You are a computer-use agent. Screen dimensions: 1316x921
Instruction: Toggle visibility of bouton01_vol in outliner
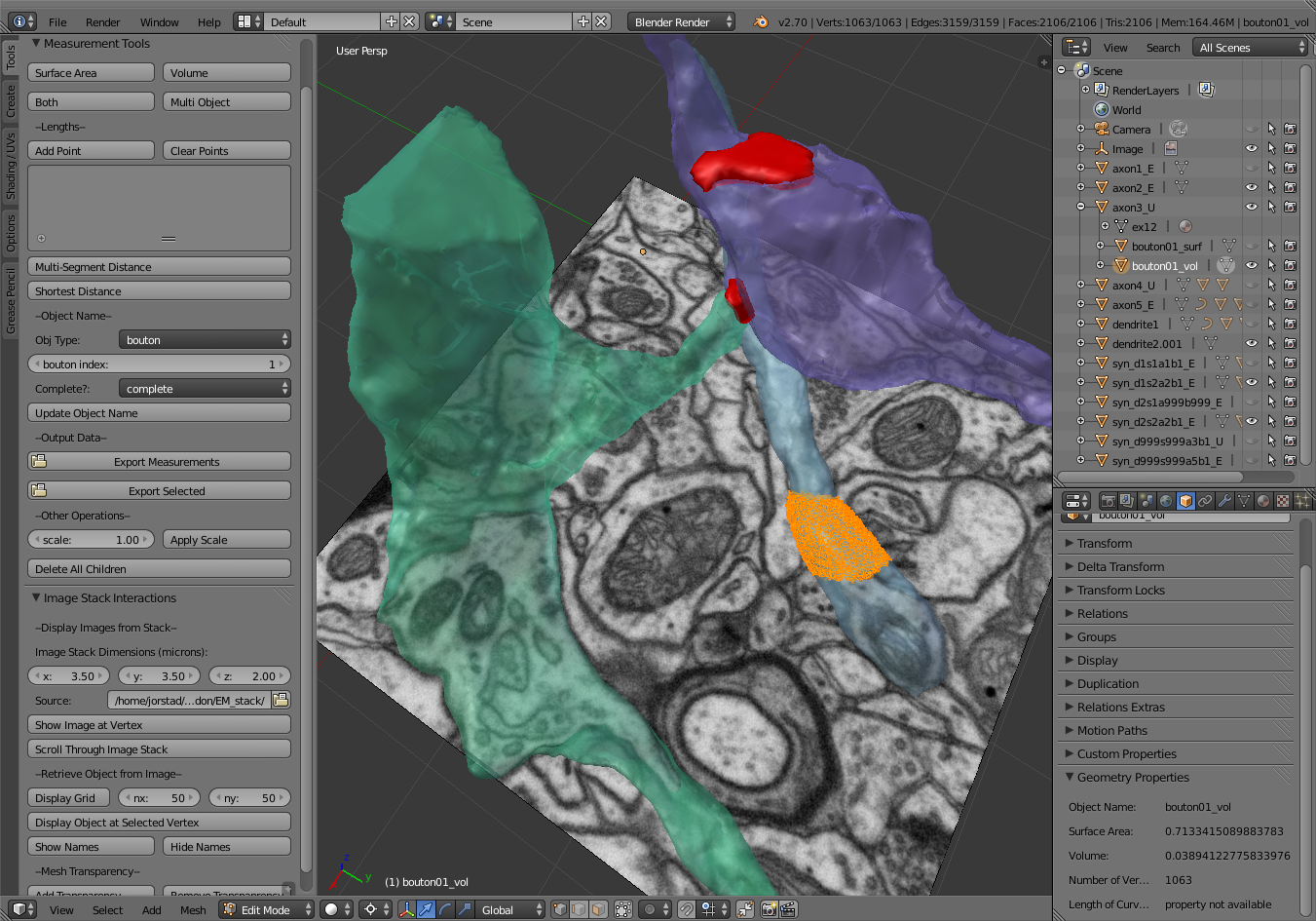click(1252, 265)
